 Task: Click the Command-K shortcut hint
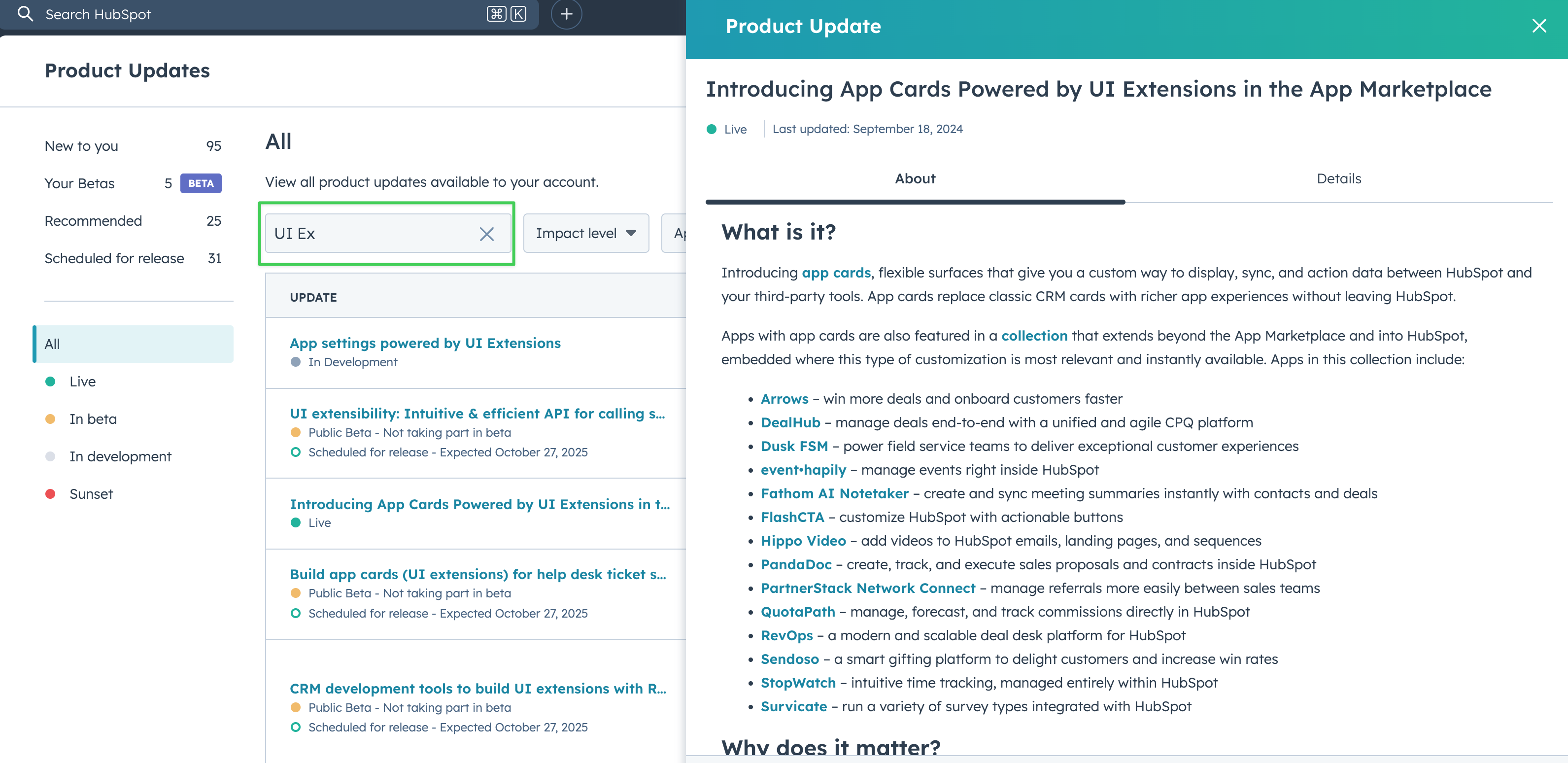[x=506, y=13]
